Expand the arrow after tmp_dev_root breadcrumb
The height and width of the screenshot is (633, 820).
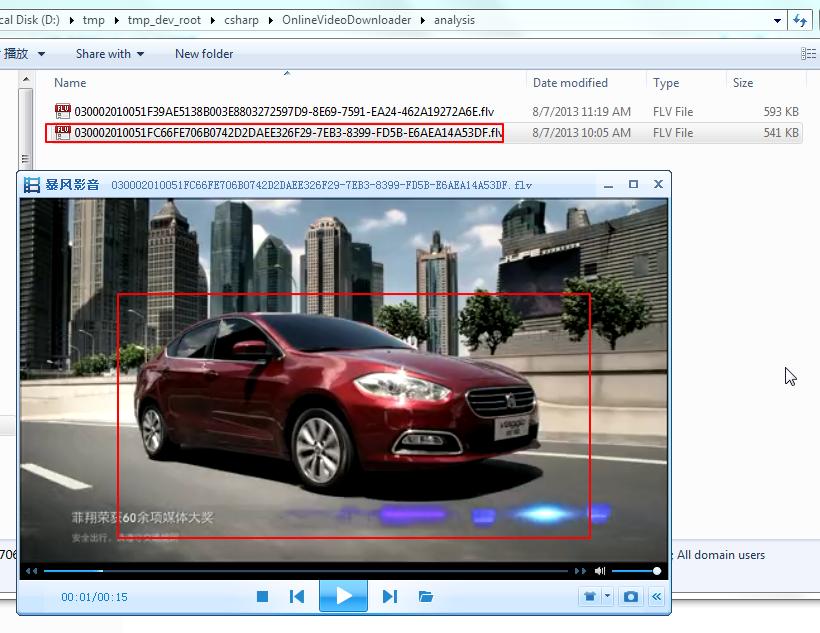(x=213, y=20)
